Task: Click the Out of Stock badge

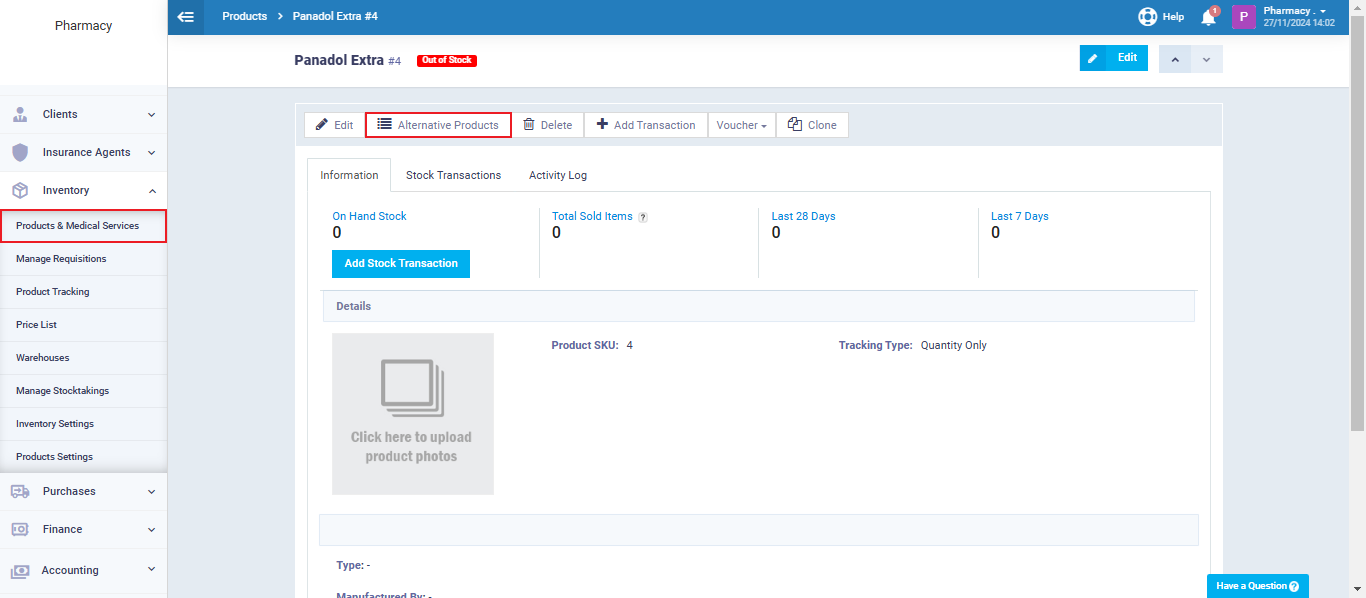Action: click(x=447, y=61)
